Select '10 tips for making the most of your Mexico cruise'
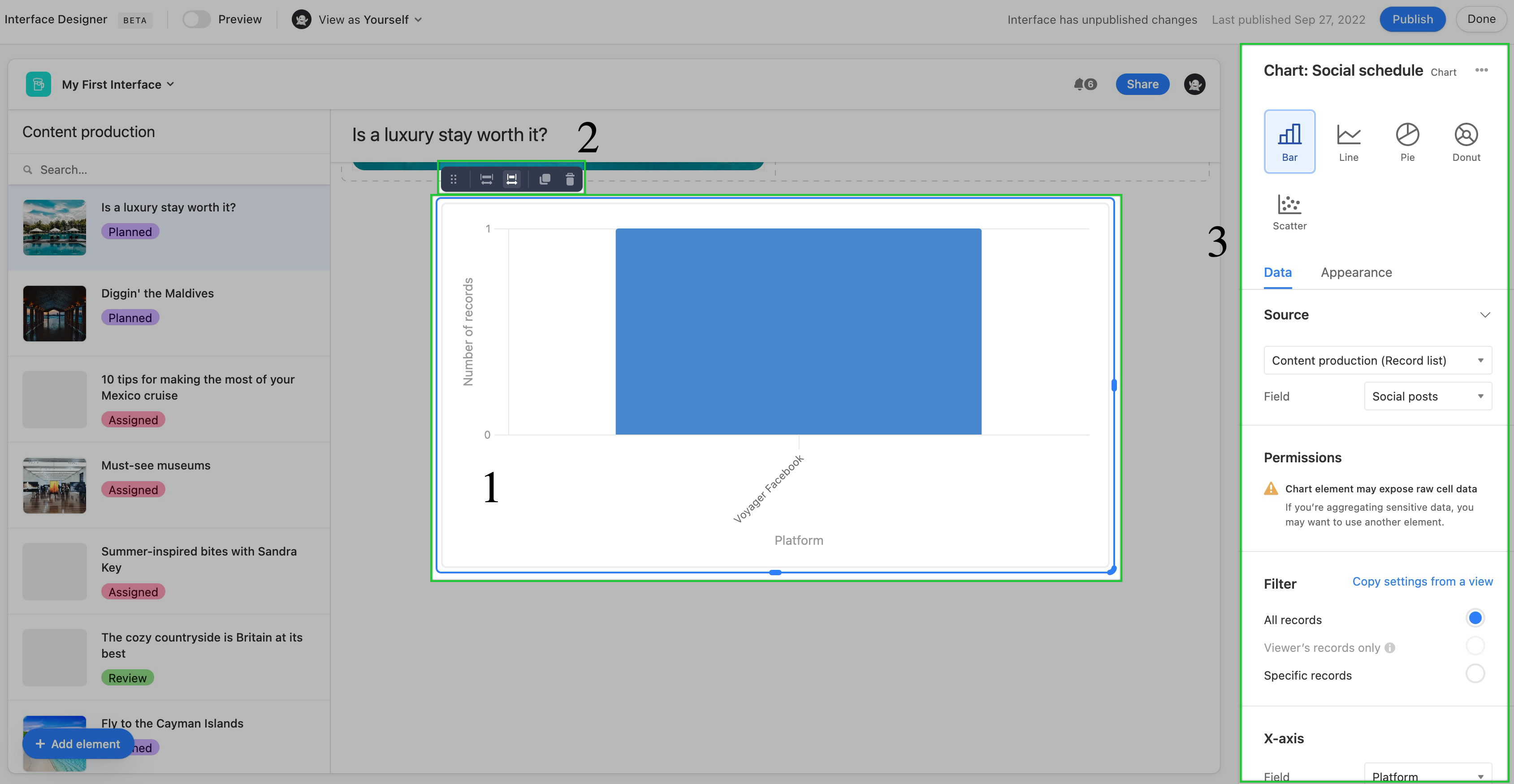The image size is (1514, 784). (169, 399)
